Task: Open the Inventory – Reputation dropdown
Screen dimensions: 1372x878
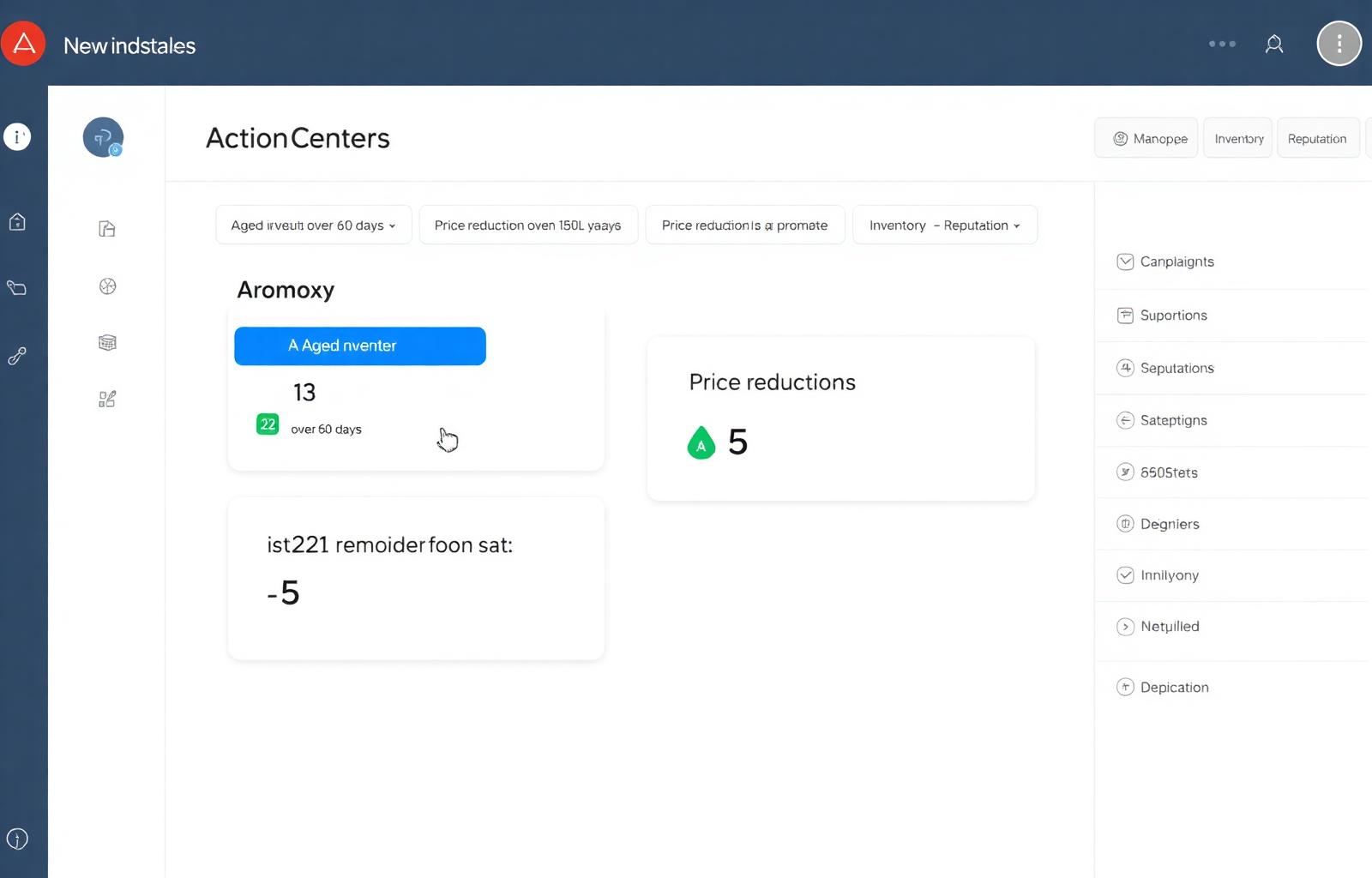Action: 945,226
